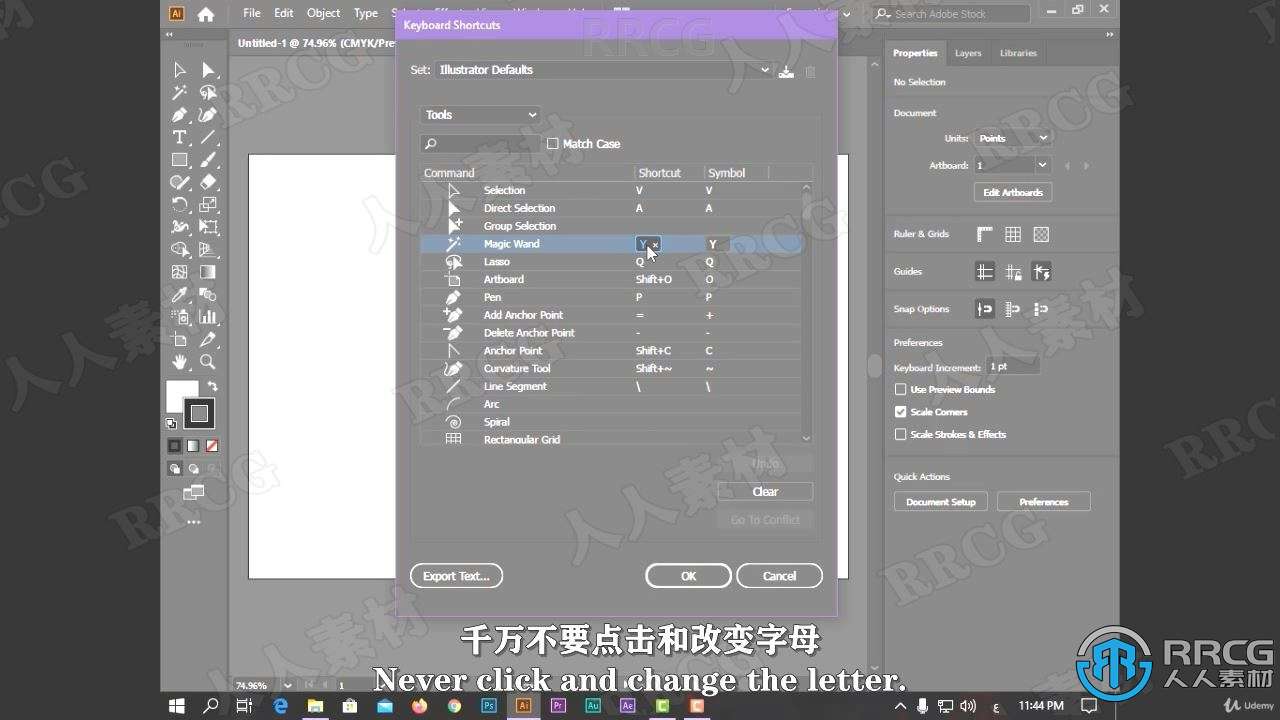Click the Export Text button
Viewport: 1280px width, 720px height.
pos(456,576)
